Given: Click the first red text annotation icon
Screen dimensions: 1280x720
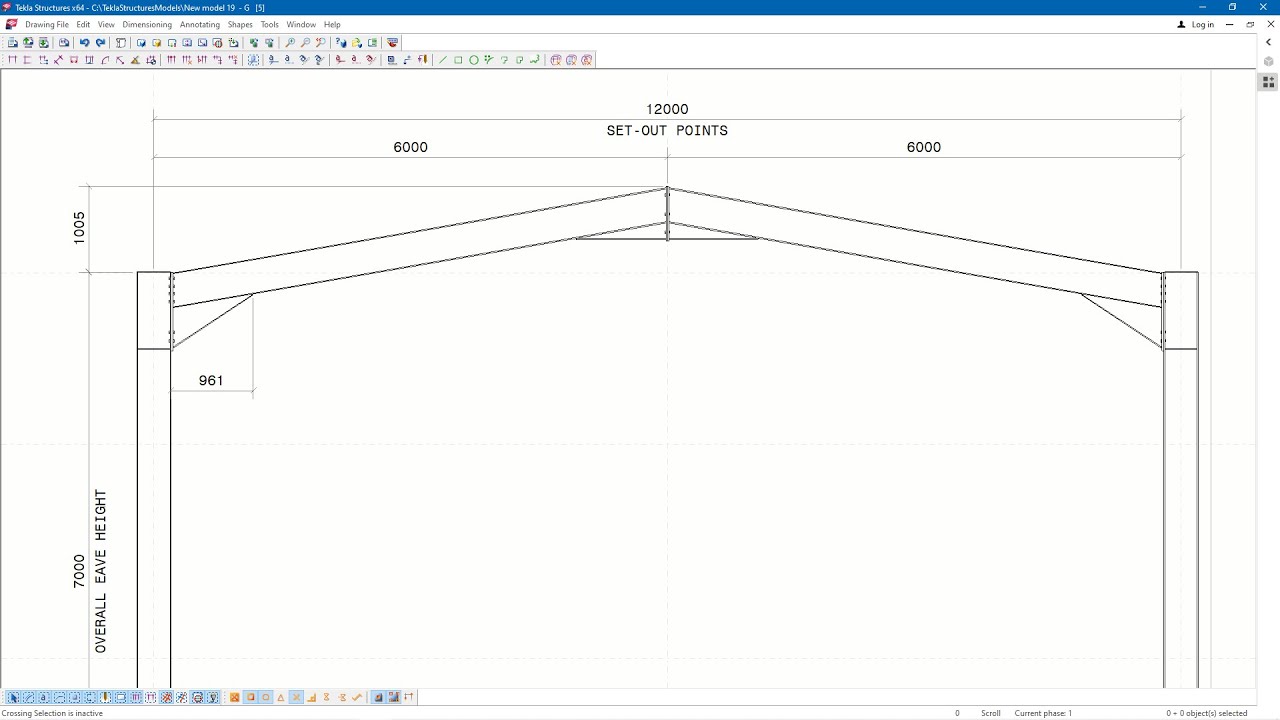Looking at the screenshot, I should point(340,60).
